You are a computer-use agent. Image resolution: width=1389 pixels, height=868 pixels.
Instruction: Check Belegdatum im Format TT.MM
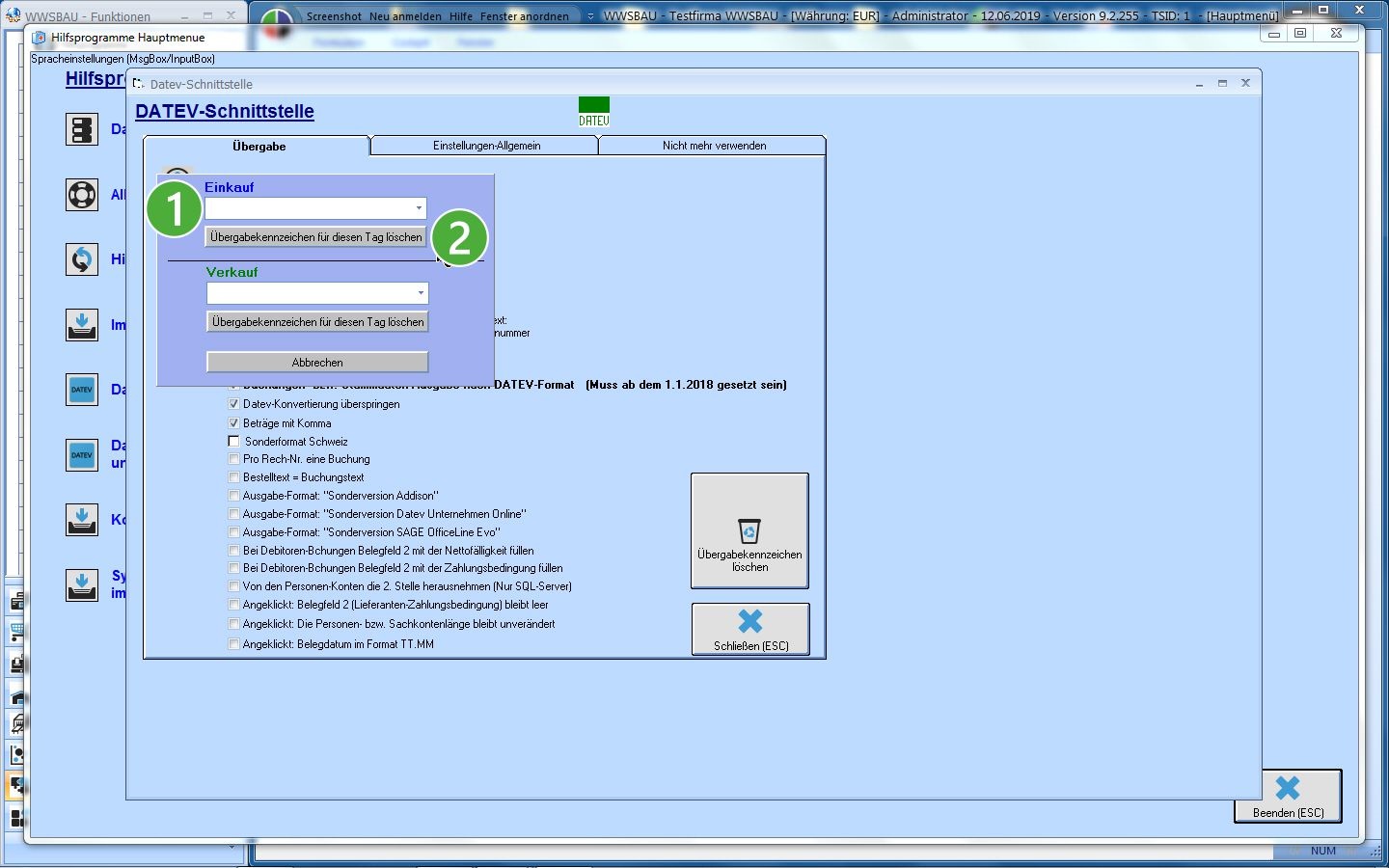233,644
